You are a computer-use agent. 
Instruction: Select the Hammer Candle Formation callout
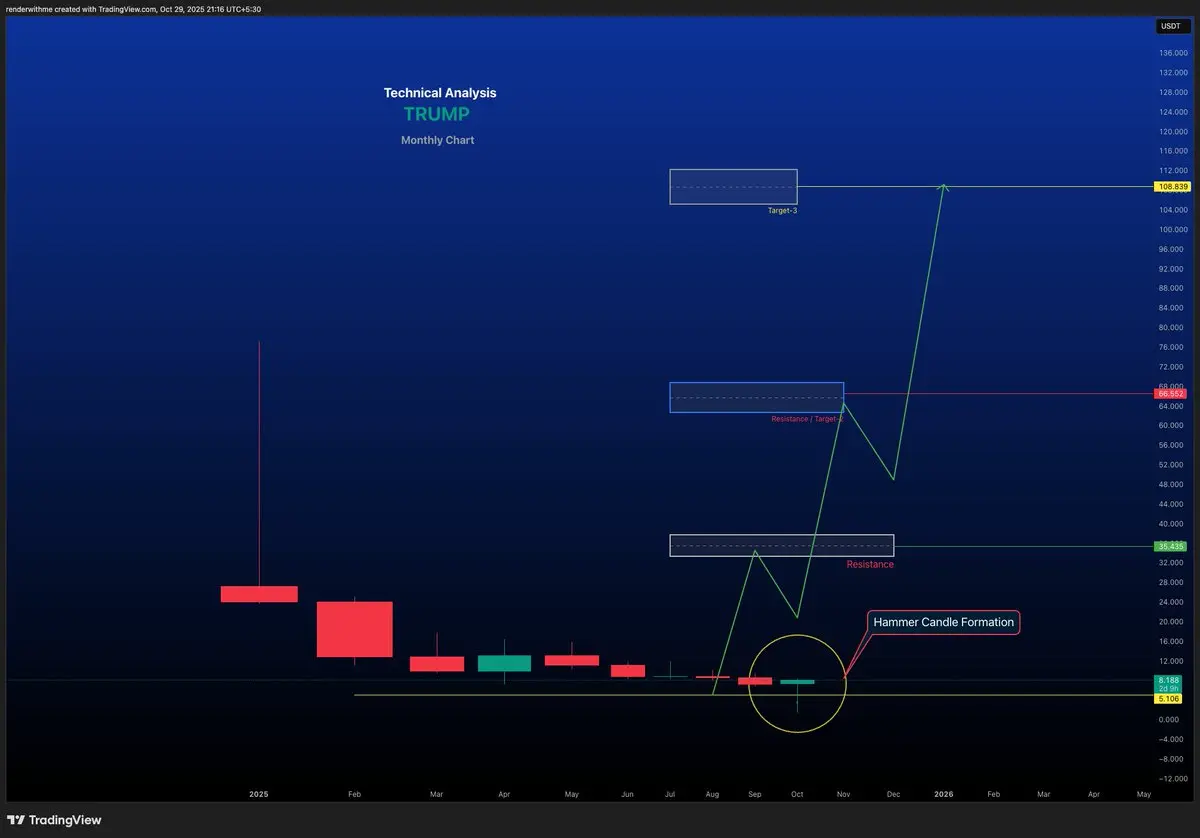(943, 622)
